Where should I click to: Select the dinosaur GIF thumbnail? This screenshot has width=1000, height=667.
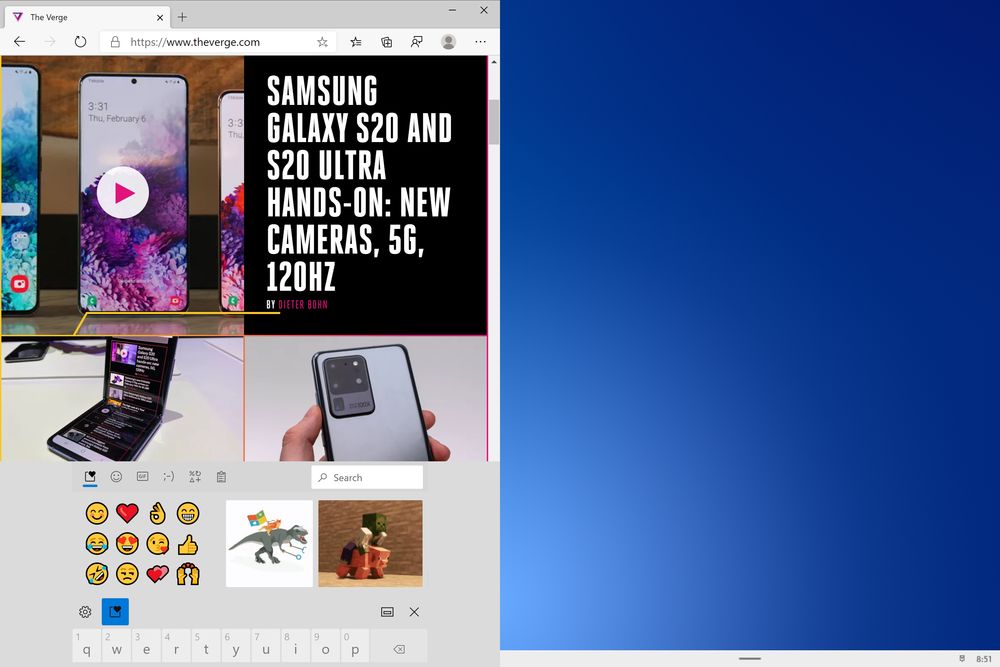269,543
